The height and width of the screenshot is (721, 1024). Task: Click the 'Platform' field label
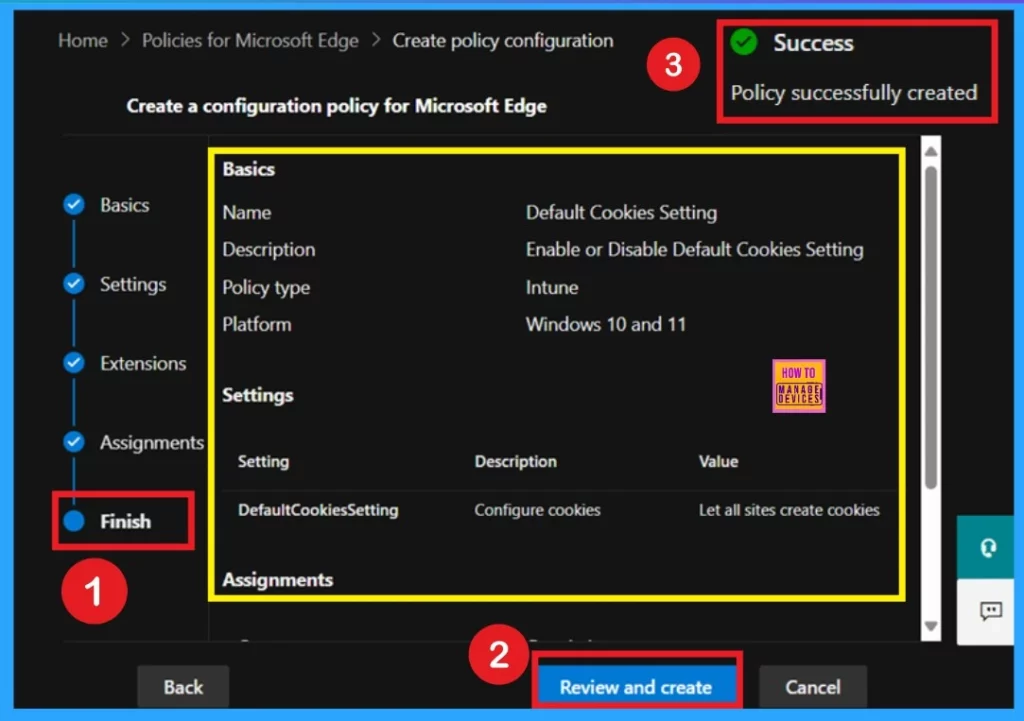coord(257,325)
